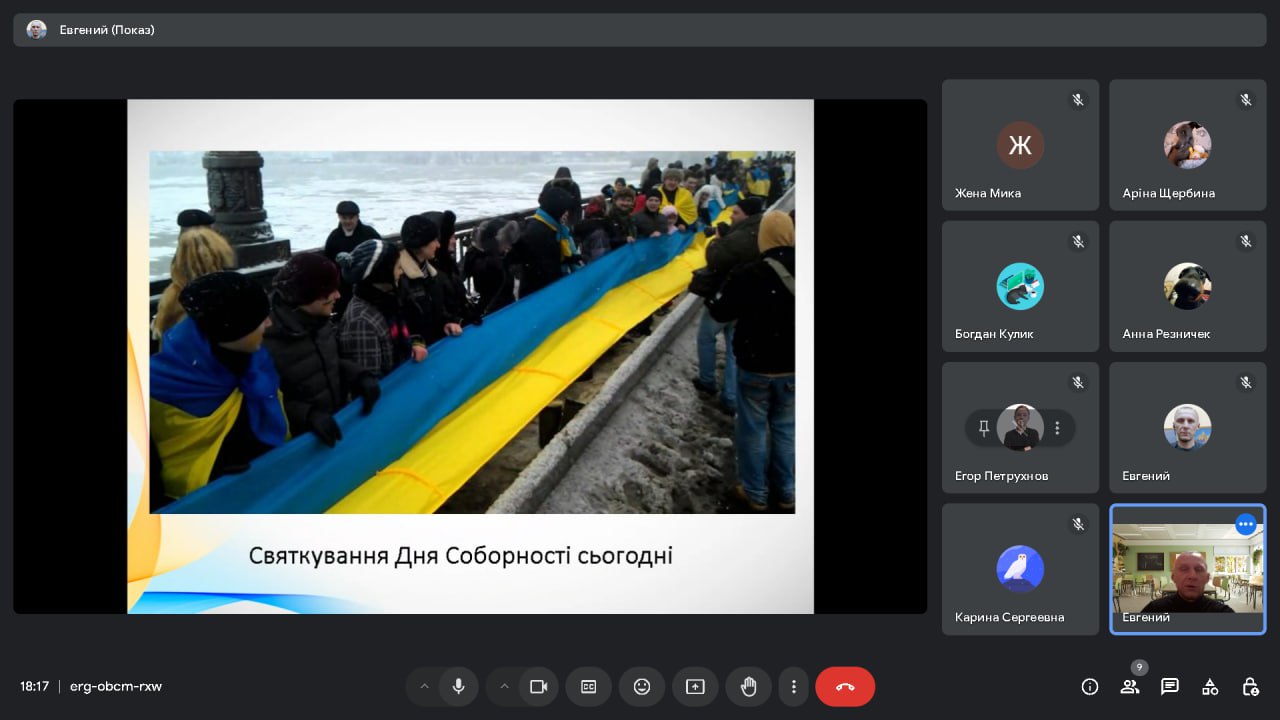1280x720 pixels.
Task: Leave the call with red hang-up button
Action: pyautogui.click(x=845, y=686)
